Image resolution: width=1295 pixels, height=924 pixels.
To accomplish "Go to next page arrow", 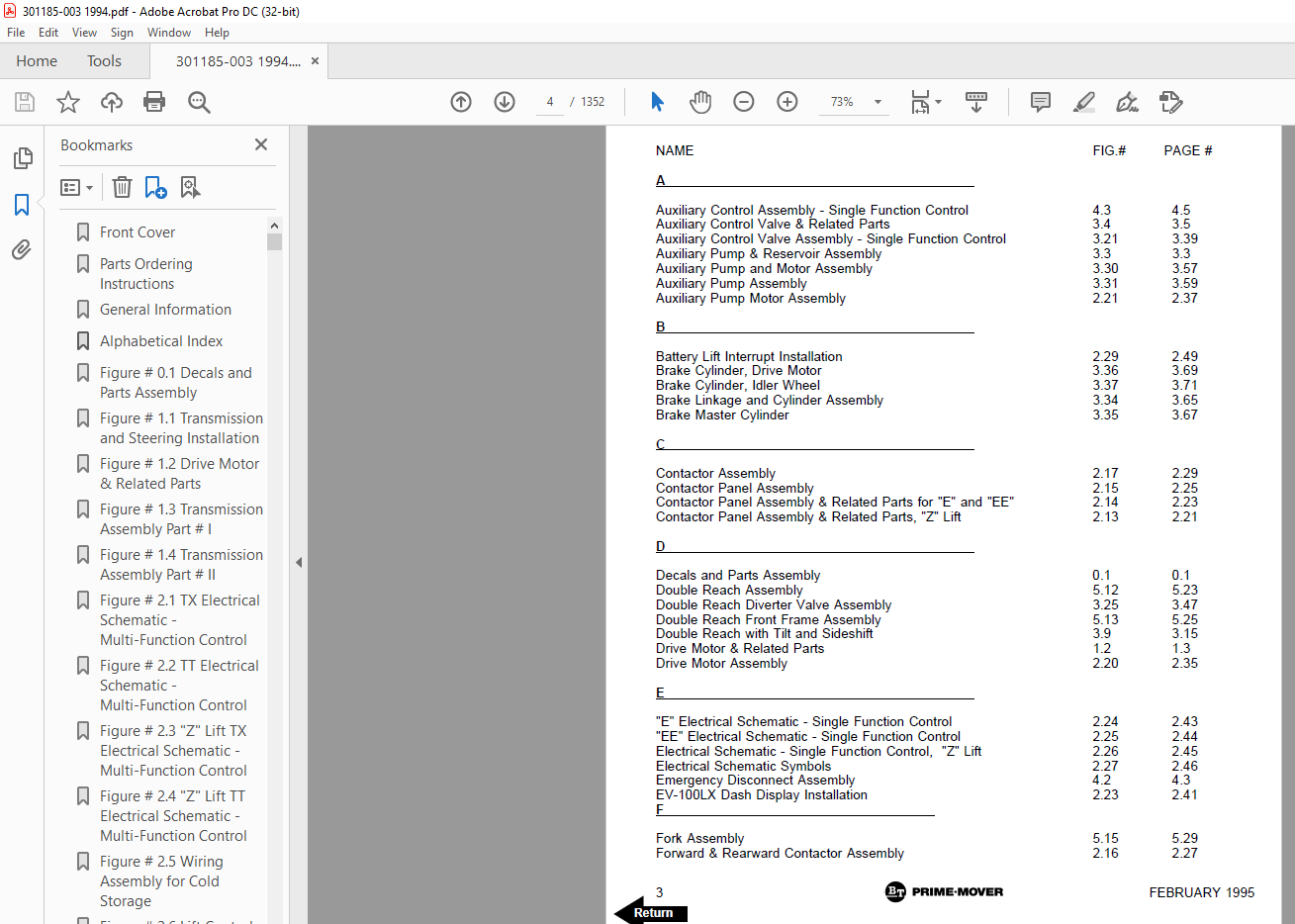I will (505, 102).
